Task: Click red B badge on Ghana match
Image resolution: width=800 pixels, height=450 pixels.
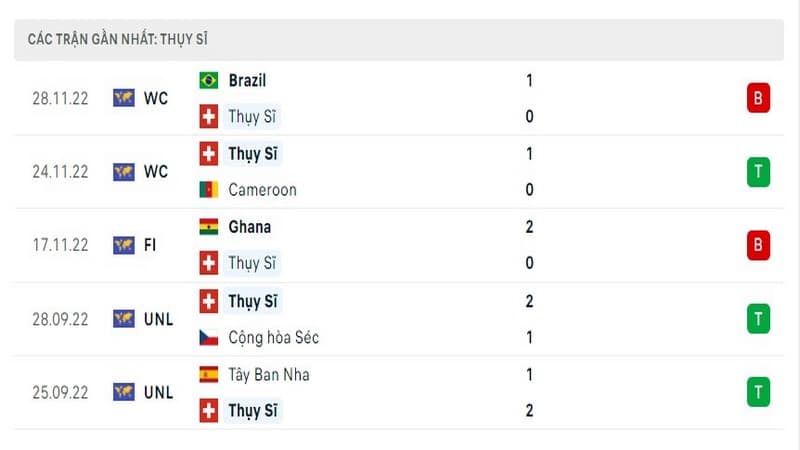Action: [758, 245]
